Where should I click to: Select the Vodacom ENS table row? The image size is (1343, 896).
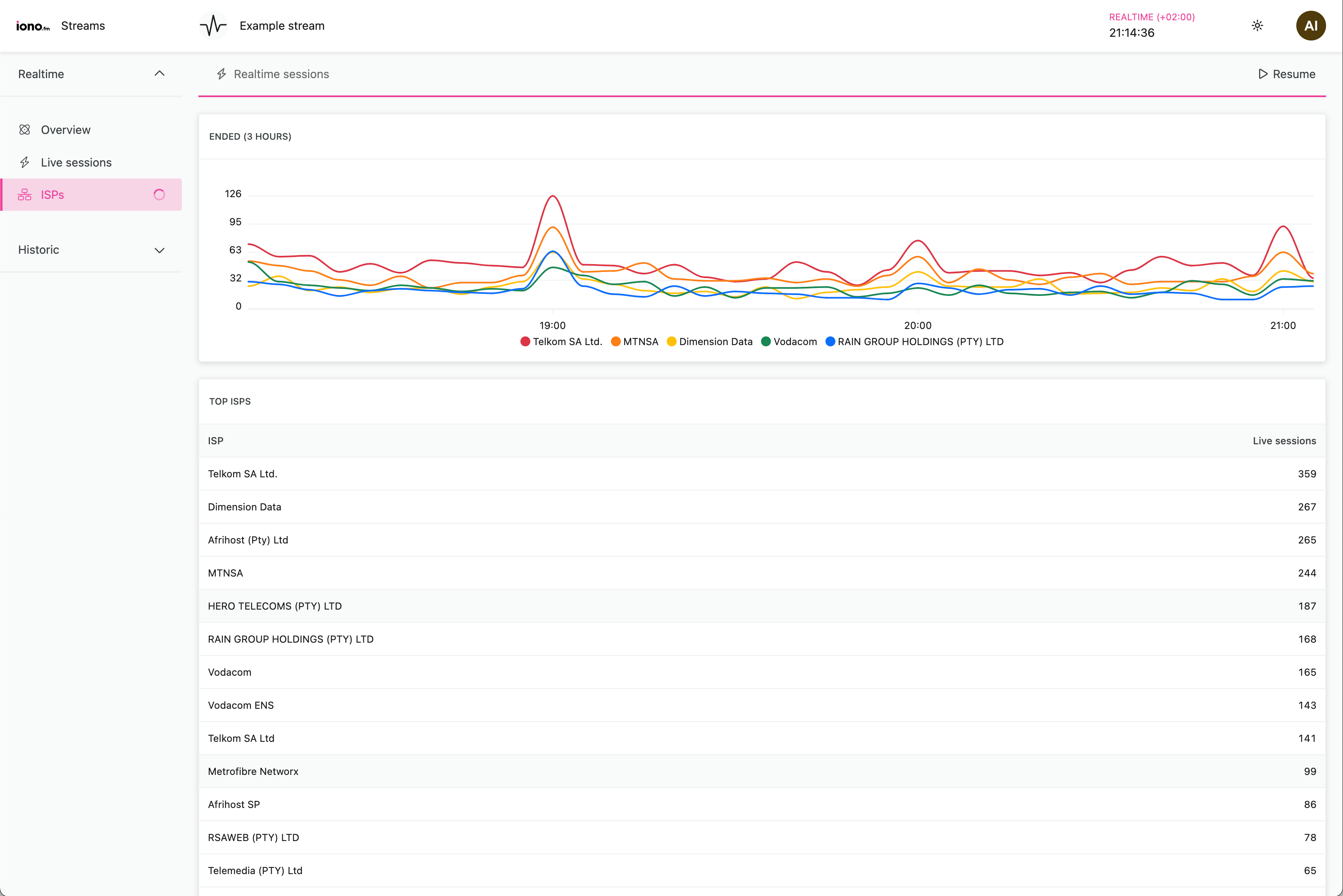coord(762,706)
